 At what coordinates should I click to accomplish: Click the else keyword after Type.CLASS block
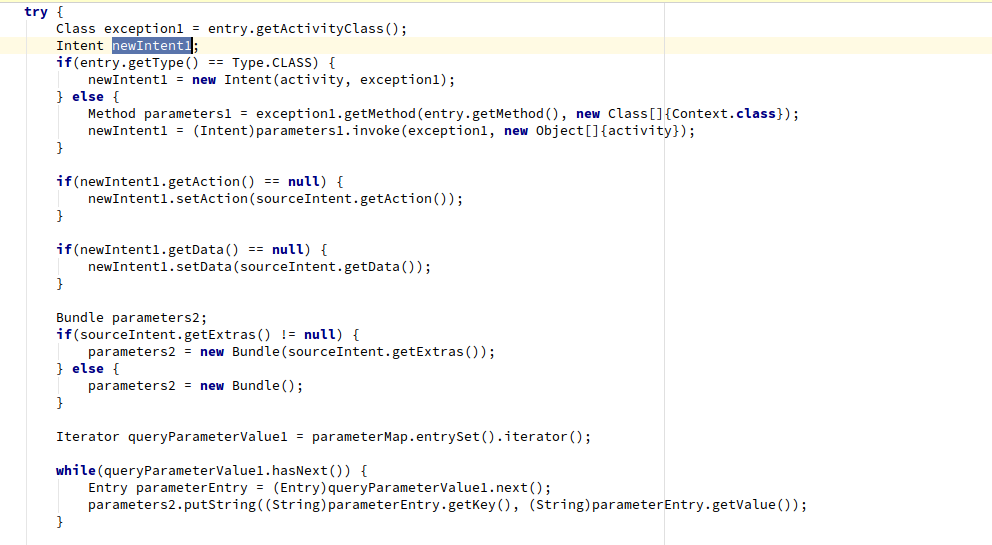(x=87, y=97)
